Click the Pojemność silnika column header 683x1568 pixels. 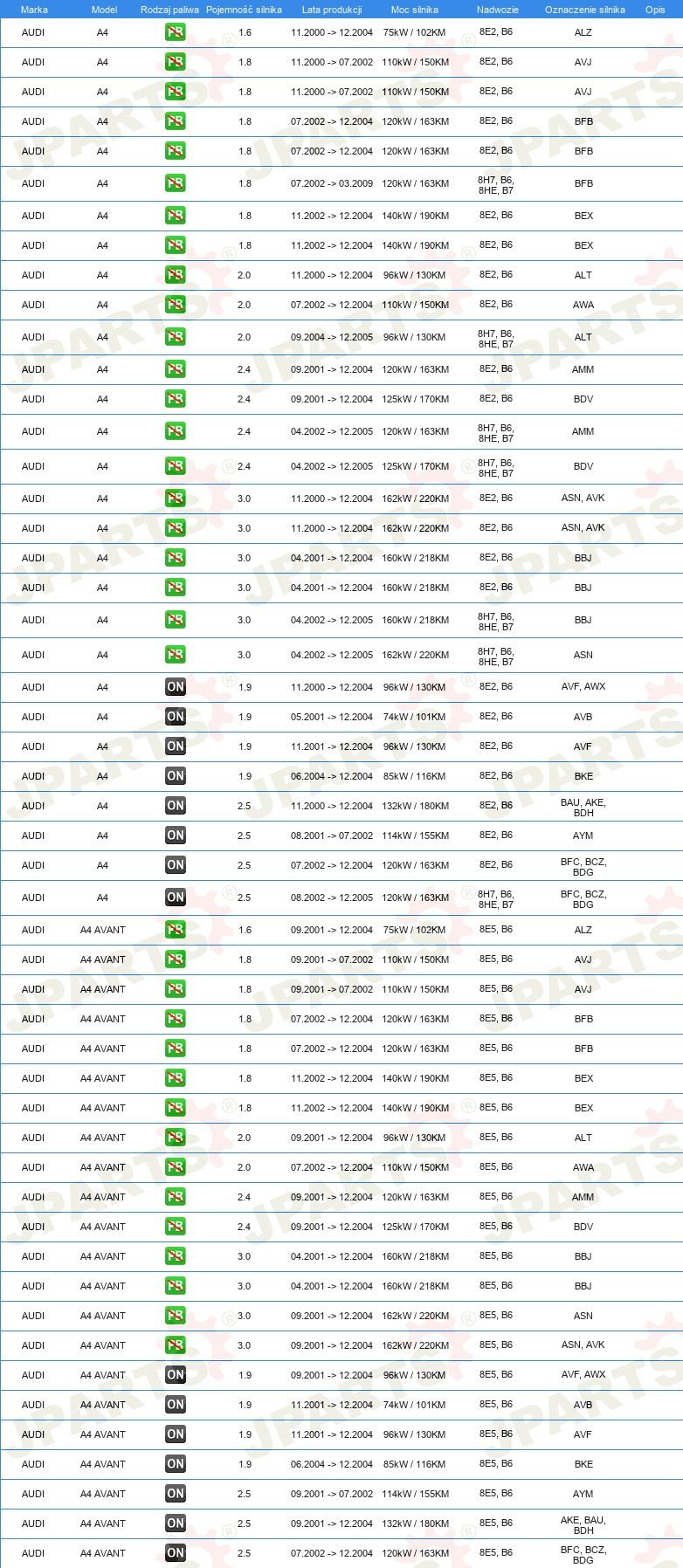coord(244,10)
